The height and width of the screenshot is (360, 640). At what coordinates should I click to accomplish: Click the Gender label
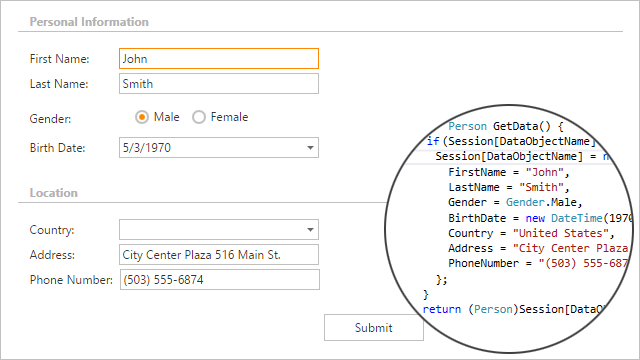[50, 119]
